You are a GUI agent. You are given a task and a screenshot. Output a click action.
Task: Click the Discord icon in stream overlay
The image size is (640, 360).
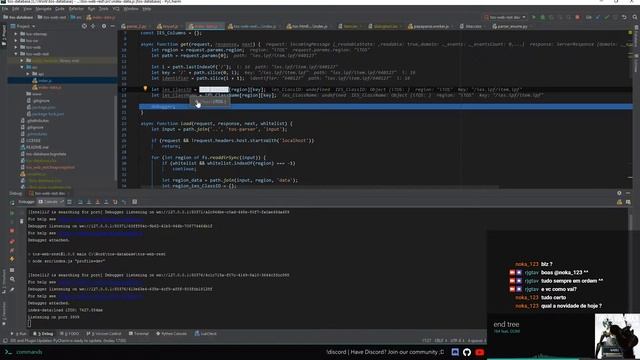click(455, 352)
